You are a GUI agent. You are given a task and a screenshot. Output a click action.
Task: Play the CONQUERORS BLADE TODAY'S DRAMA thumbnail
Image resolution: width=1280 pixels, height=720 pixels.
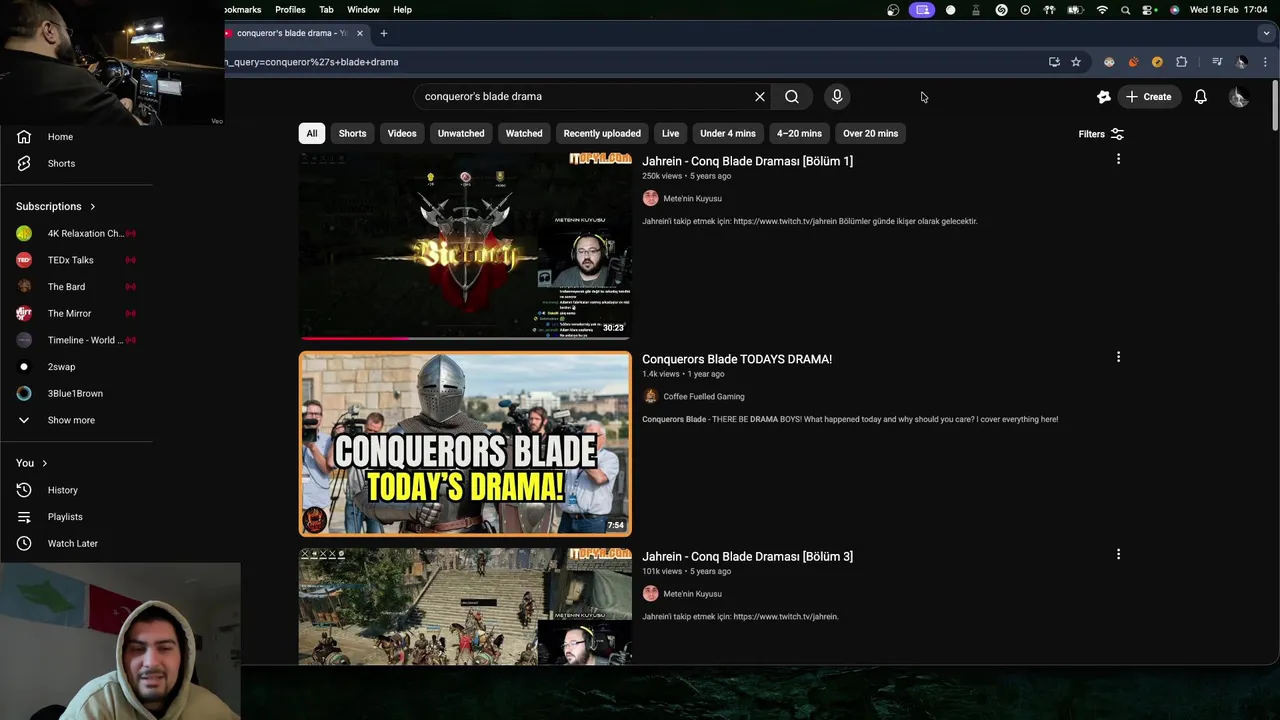[465, 444]
